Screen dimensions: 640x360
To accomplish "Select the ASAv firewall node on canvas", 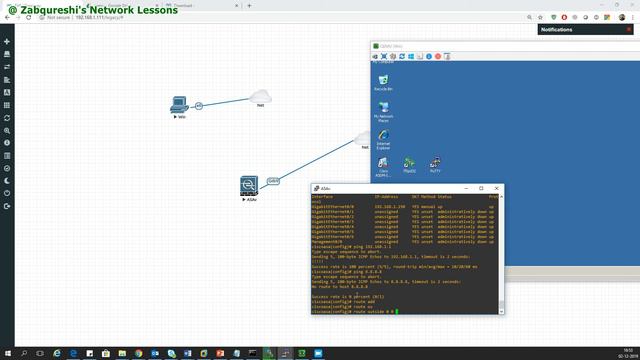I will (x=249, y=186).
